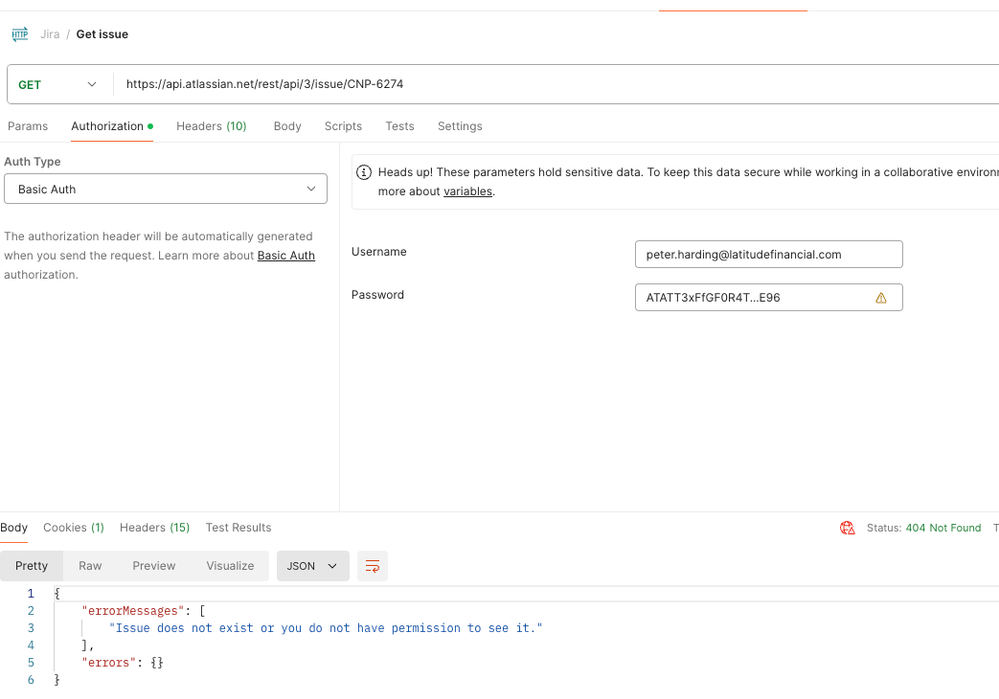Click line number 6 in response gutter

(x=31, y=679)
